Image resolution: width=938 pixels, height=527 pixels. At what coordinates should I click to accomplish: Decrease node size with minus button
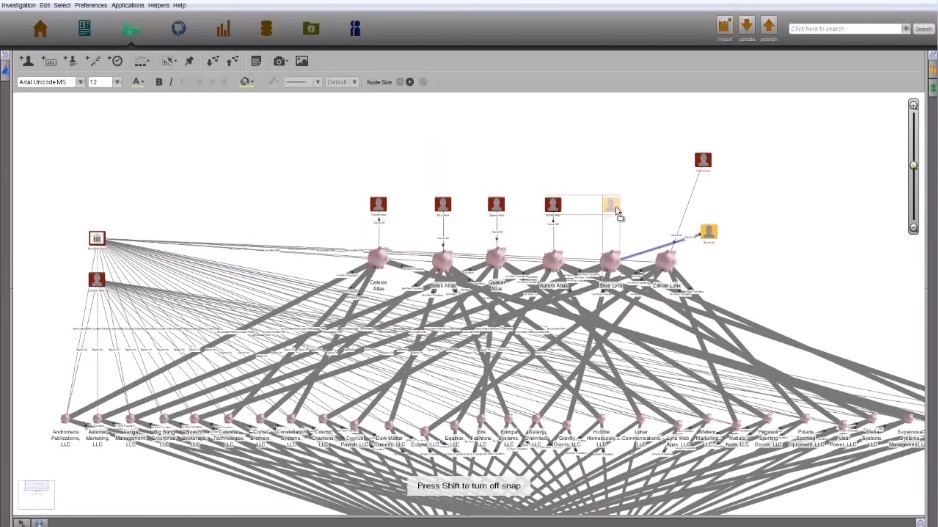tap(400, 82)
